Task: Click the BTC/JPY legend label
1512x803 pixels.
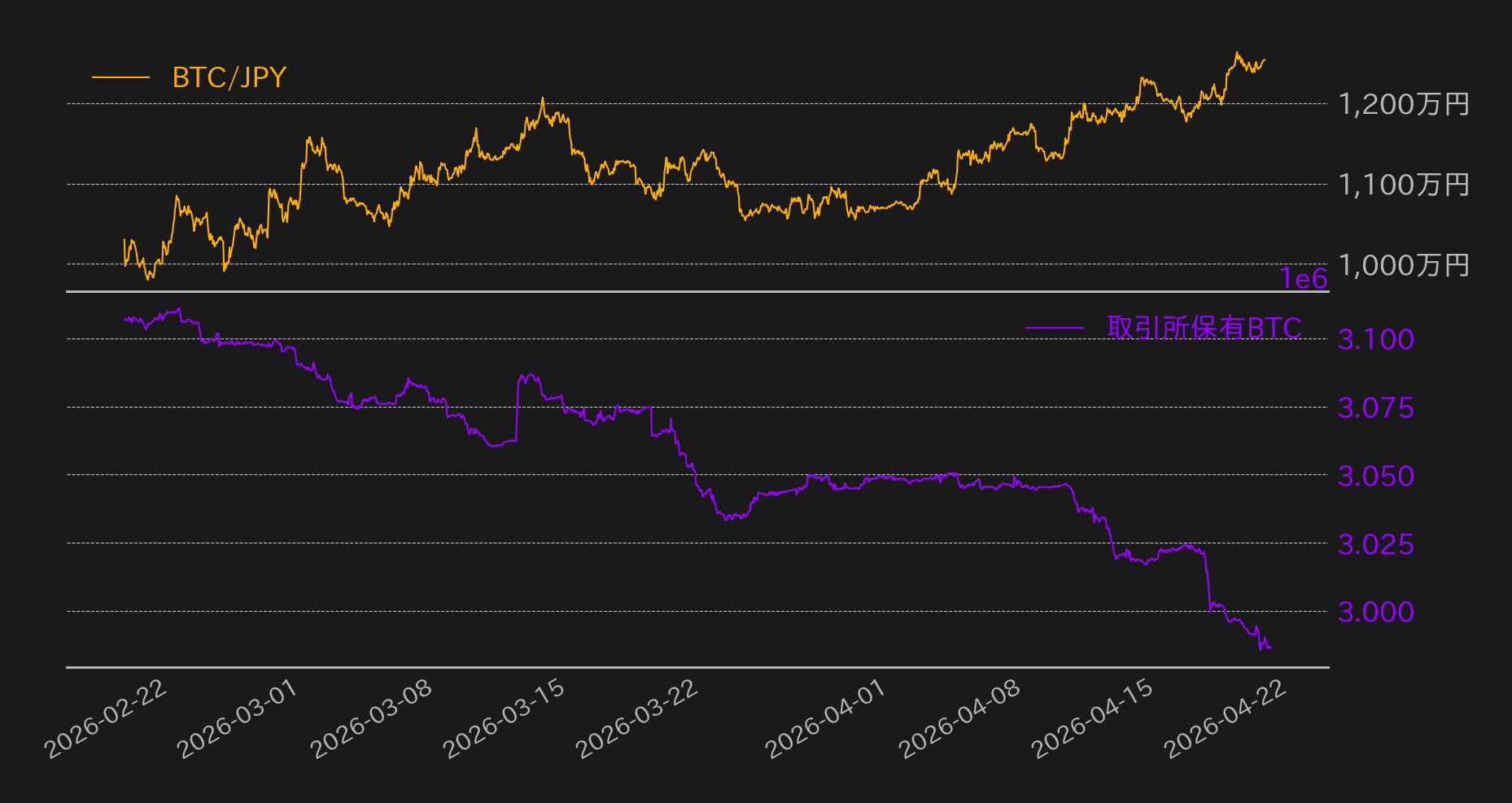Action: coord(229,78)
